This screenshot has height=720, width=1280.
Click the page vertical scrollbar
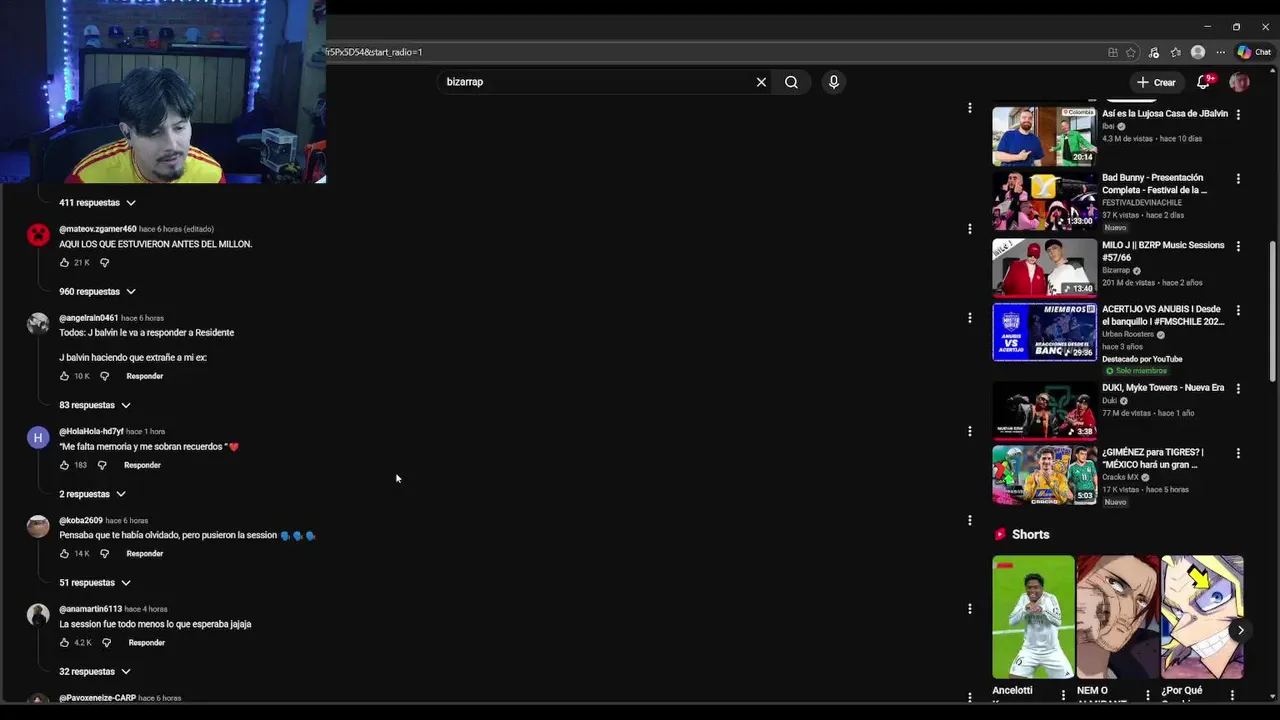coord(1273,310)
